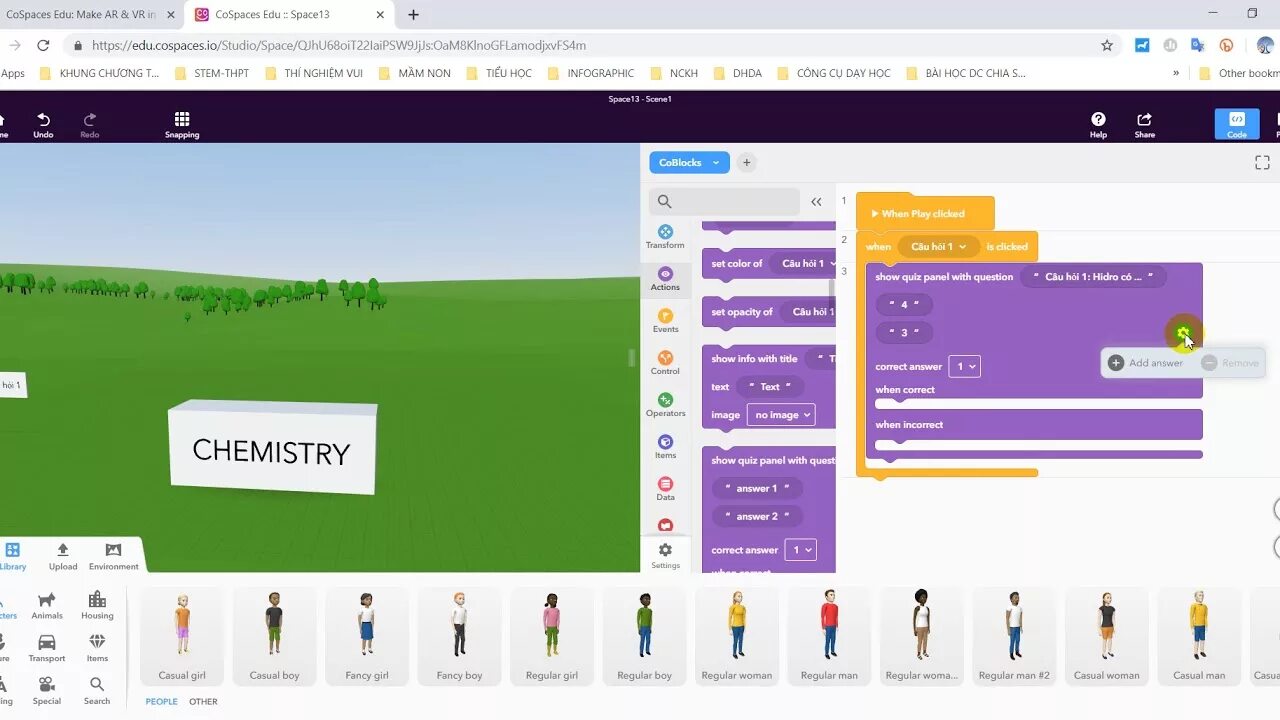Select the Actions block category
The width and height of the screenshot is (1280, 720).
coord(665,279)
